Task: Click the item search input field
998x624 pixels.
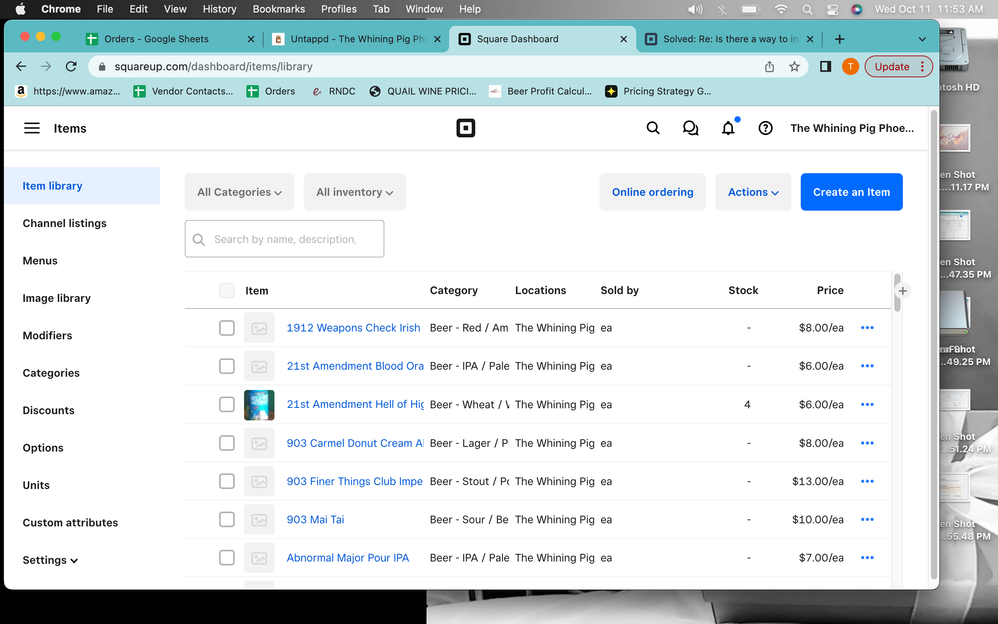Action: click(285, 239)
